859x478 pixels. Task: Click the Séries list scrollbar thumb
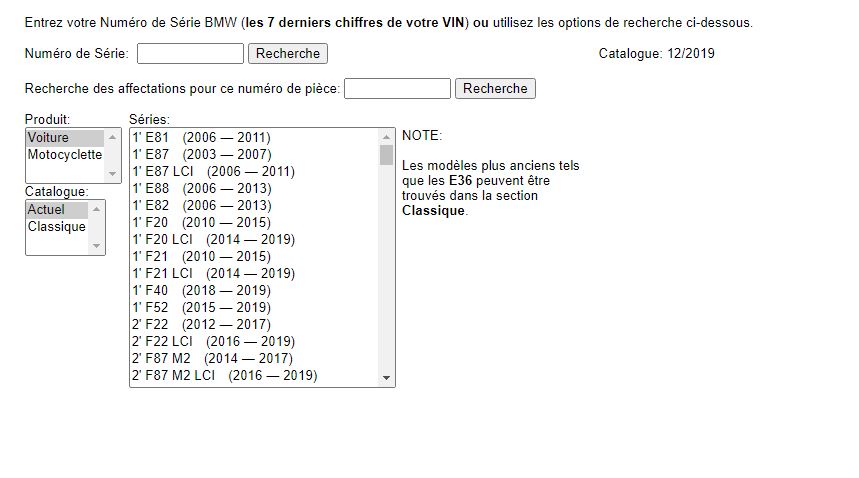pos(387,154)
